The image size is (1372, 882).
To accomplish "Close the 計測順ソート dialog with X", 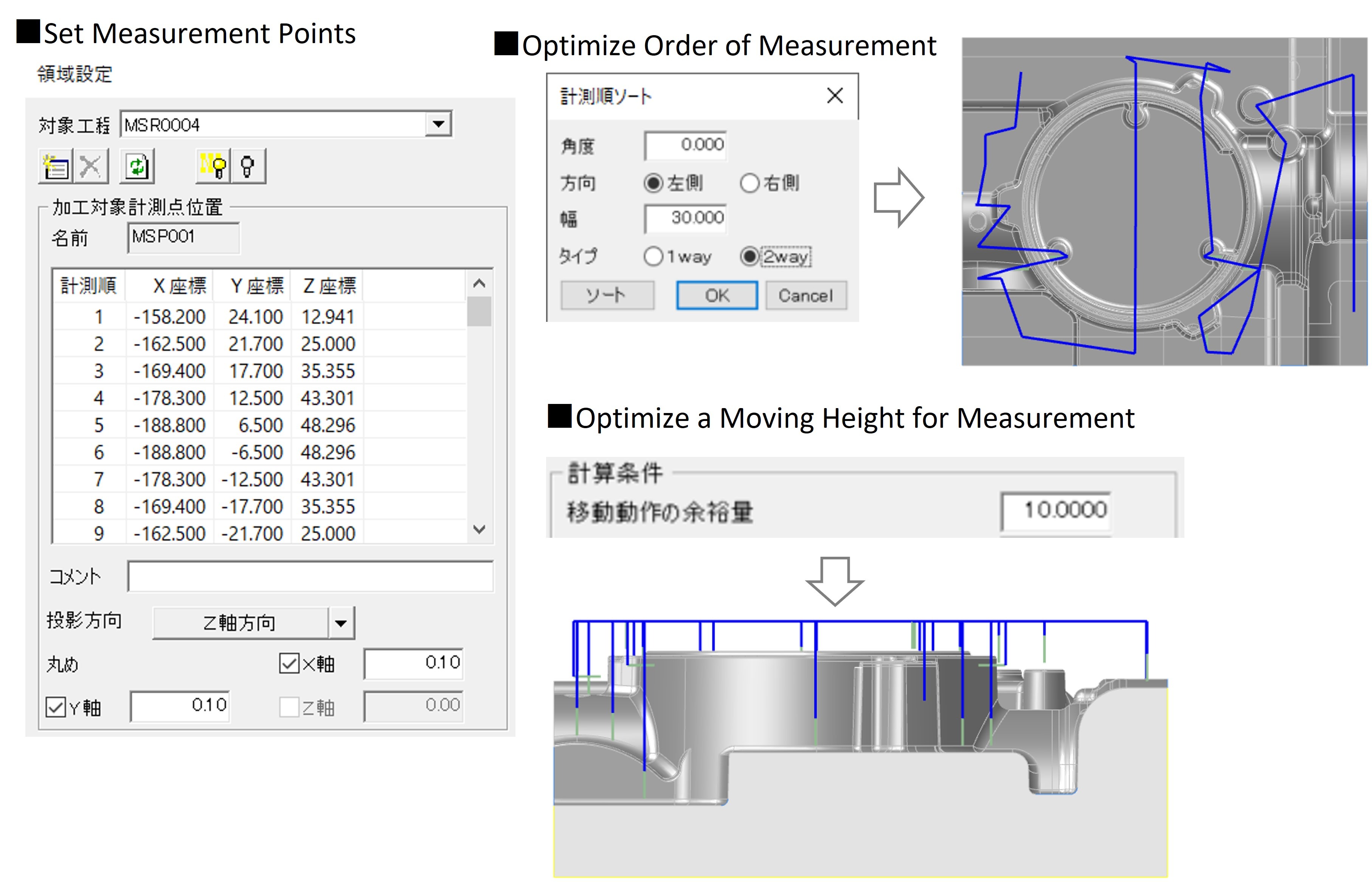I will 834,96.
